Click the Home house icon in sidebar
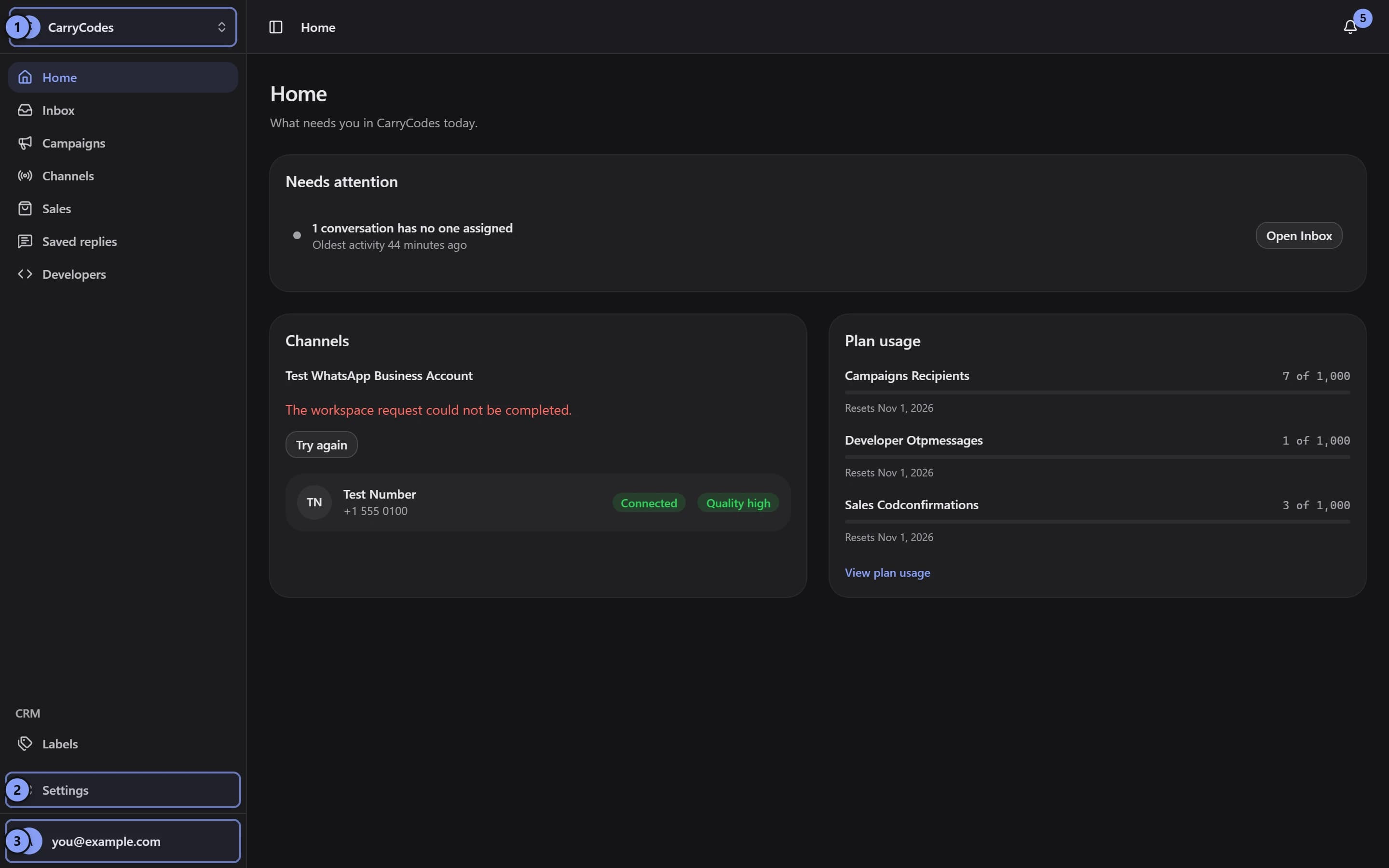The width and height of the screenshot is (1389, 868). pos(25,77)
